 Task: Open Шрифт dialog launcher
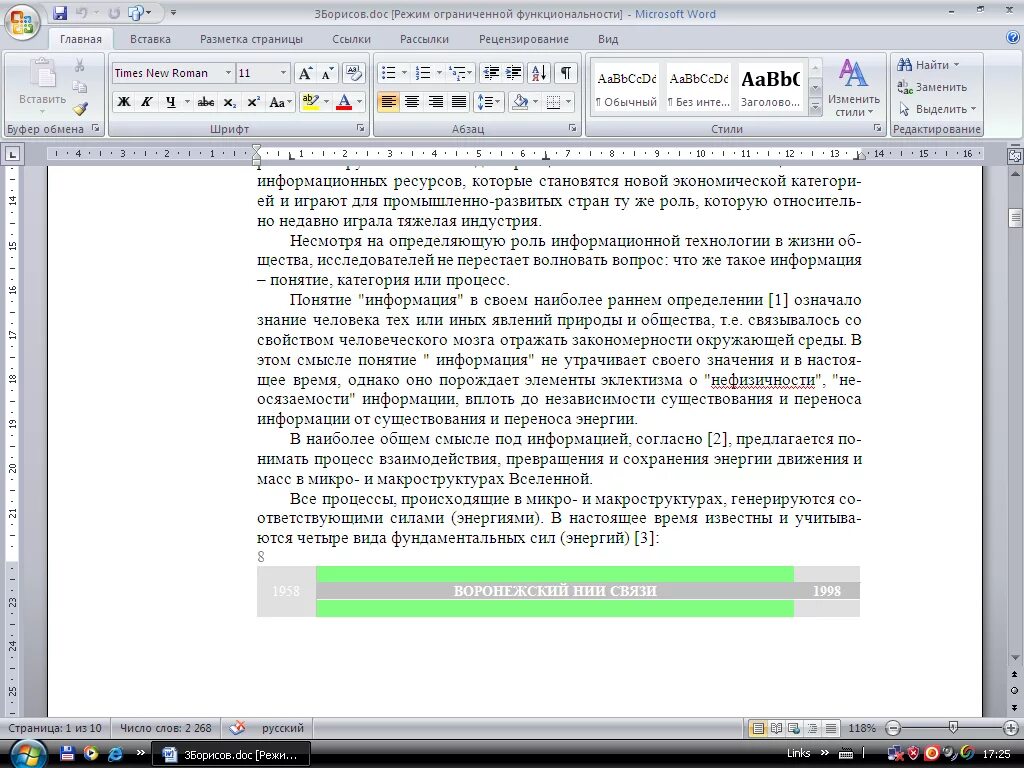pos(360,129)
